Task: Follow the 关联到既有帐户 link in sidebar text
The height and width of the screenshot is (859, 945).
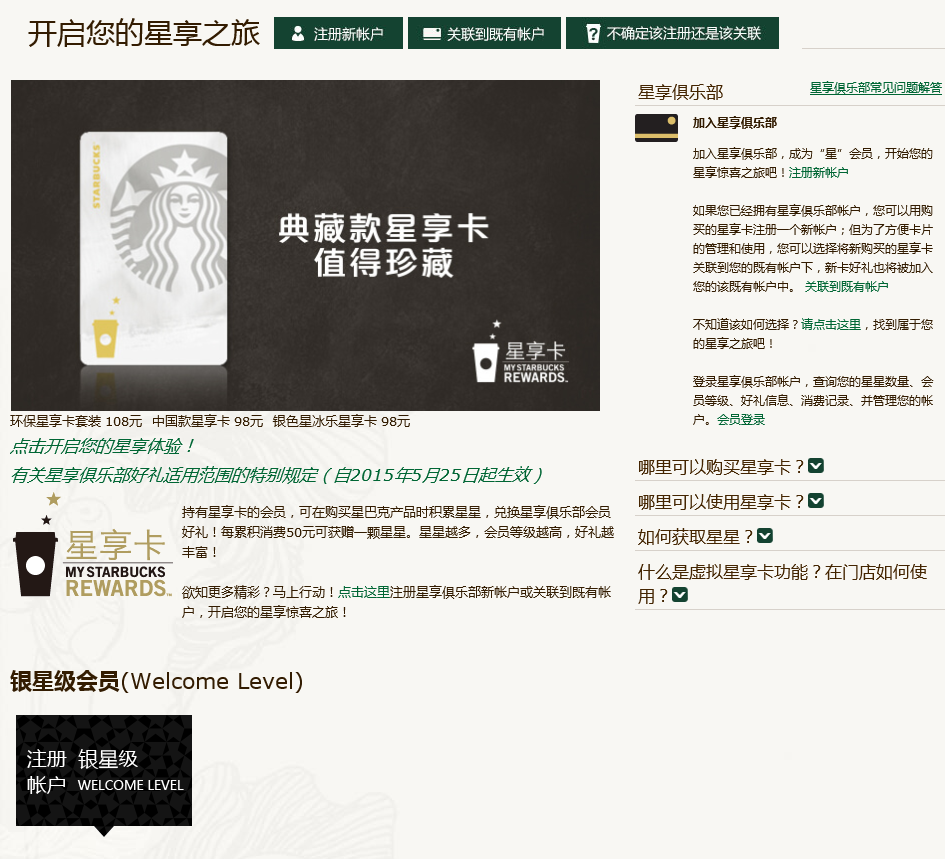Action: [x=846, y=287]
